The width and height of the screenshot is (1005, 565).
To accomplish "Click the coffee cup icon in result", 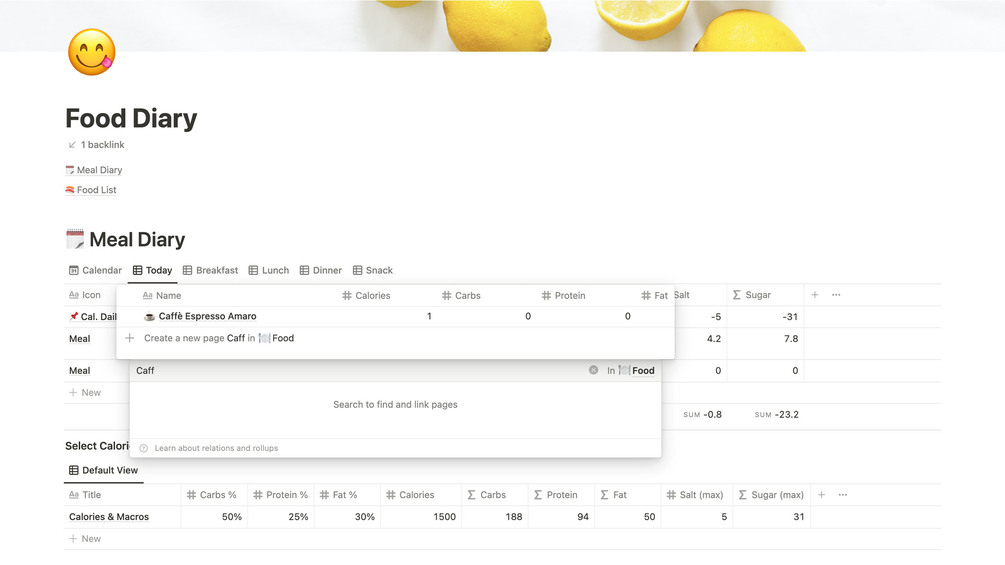I will click(149, 316).
